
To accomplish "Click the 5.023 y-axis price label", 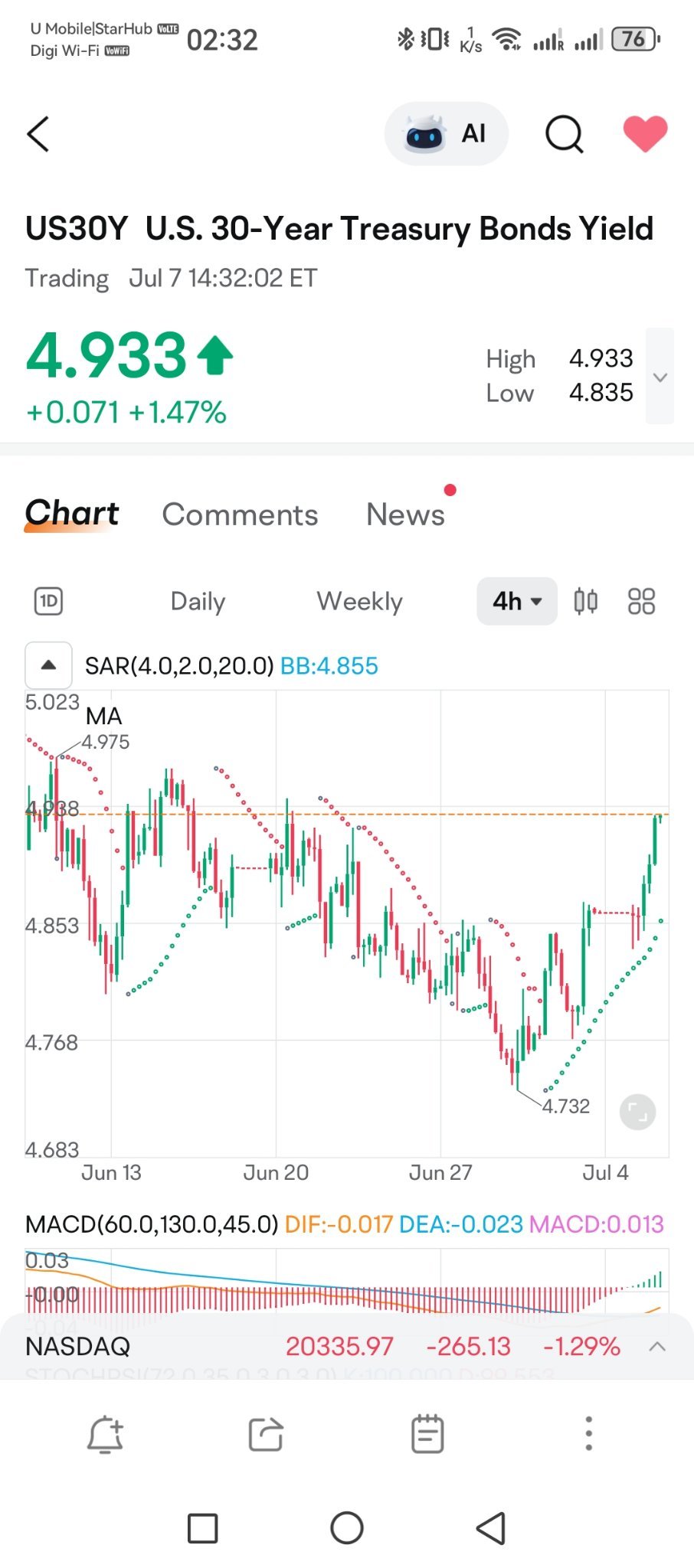I will (x=52, y=702).
